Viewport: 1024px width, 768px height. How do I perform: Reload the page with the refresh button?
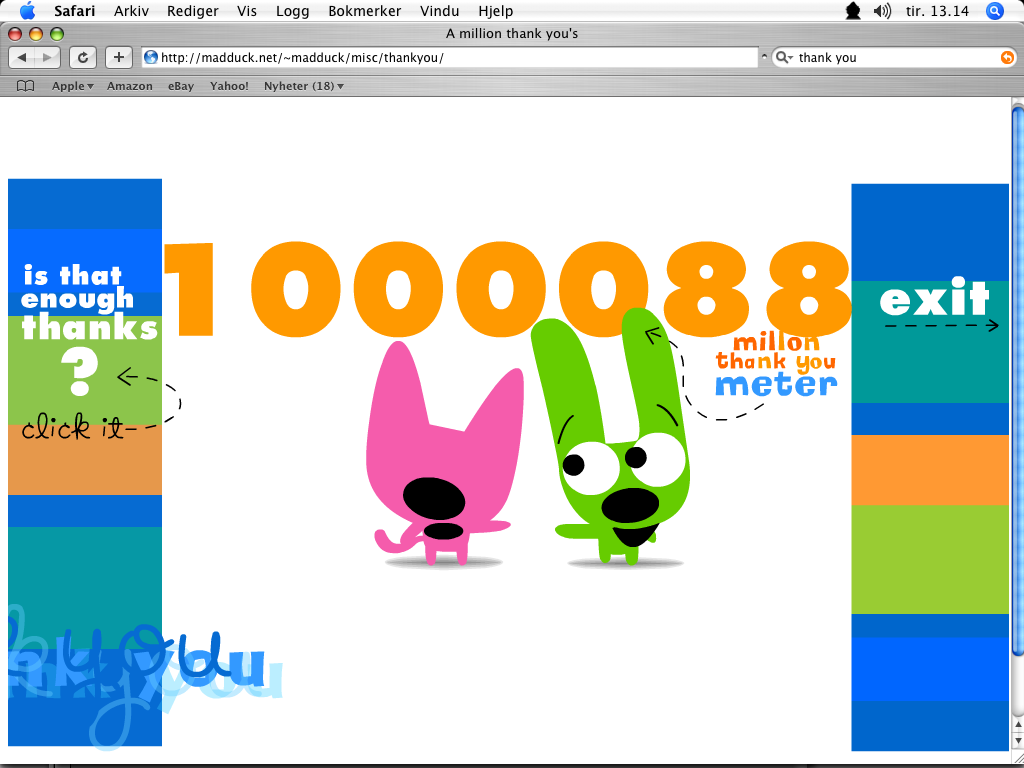coord(82,57)
